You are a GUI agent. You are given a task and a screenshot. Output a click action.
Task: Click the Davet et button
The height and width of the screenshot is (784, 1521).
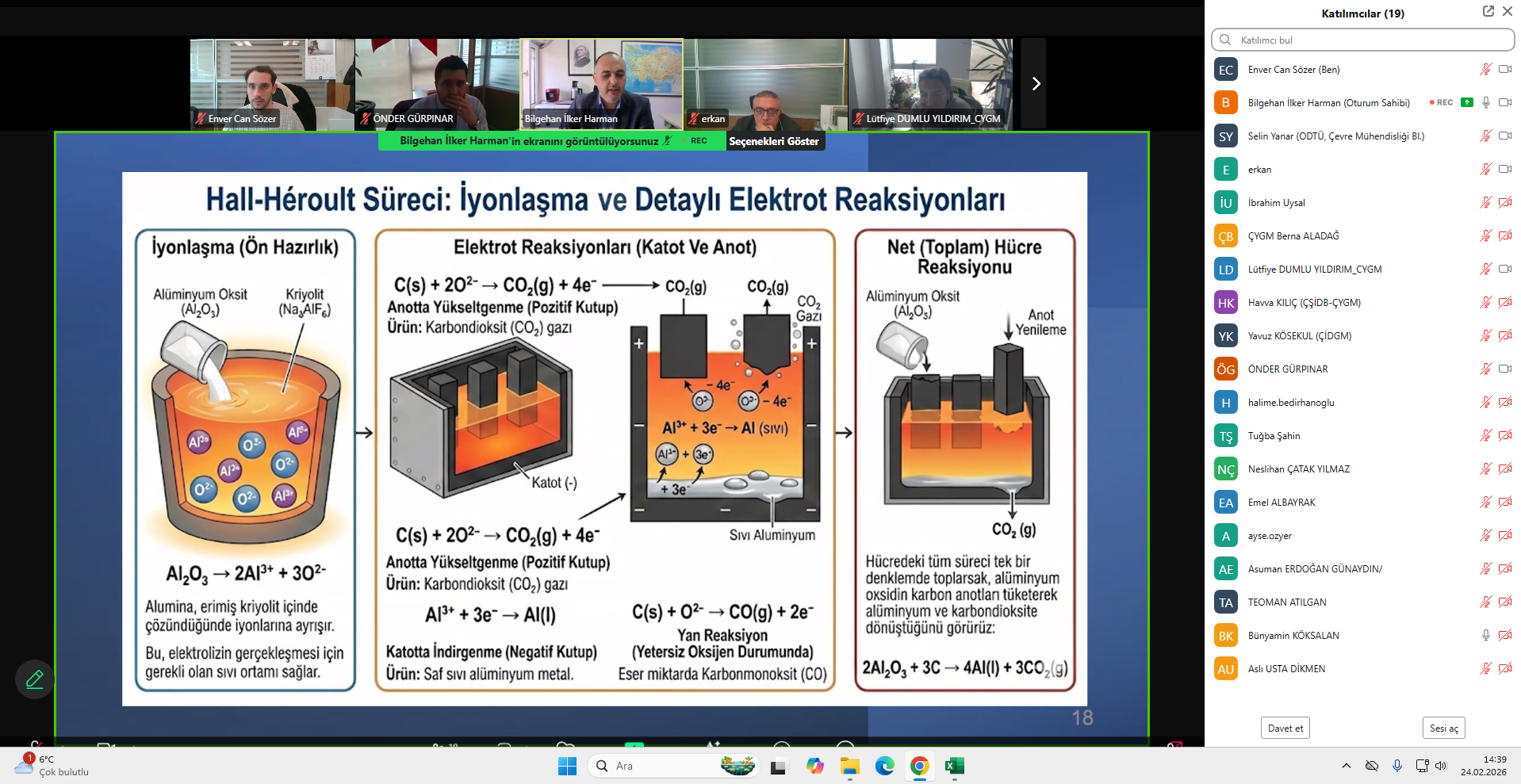(1285, 728)
